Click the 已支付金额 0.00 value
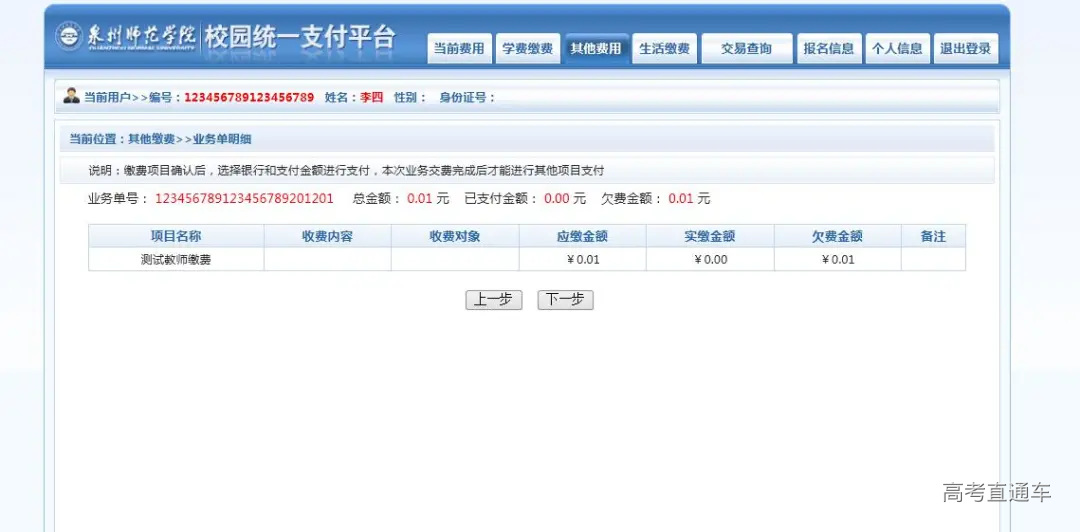This screenshot has height=532, width=1080. (557, 199)
